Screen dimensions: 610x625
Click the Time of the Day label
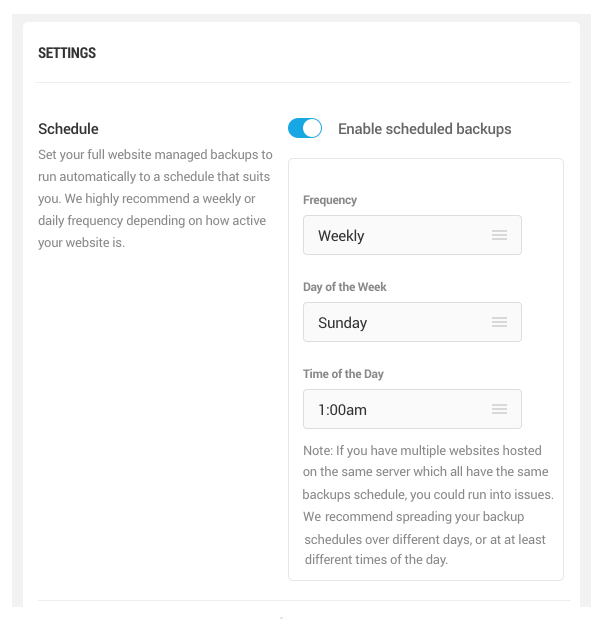[x=343, y=374]
